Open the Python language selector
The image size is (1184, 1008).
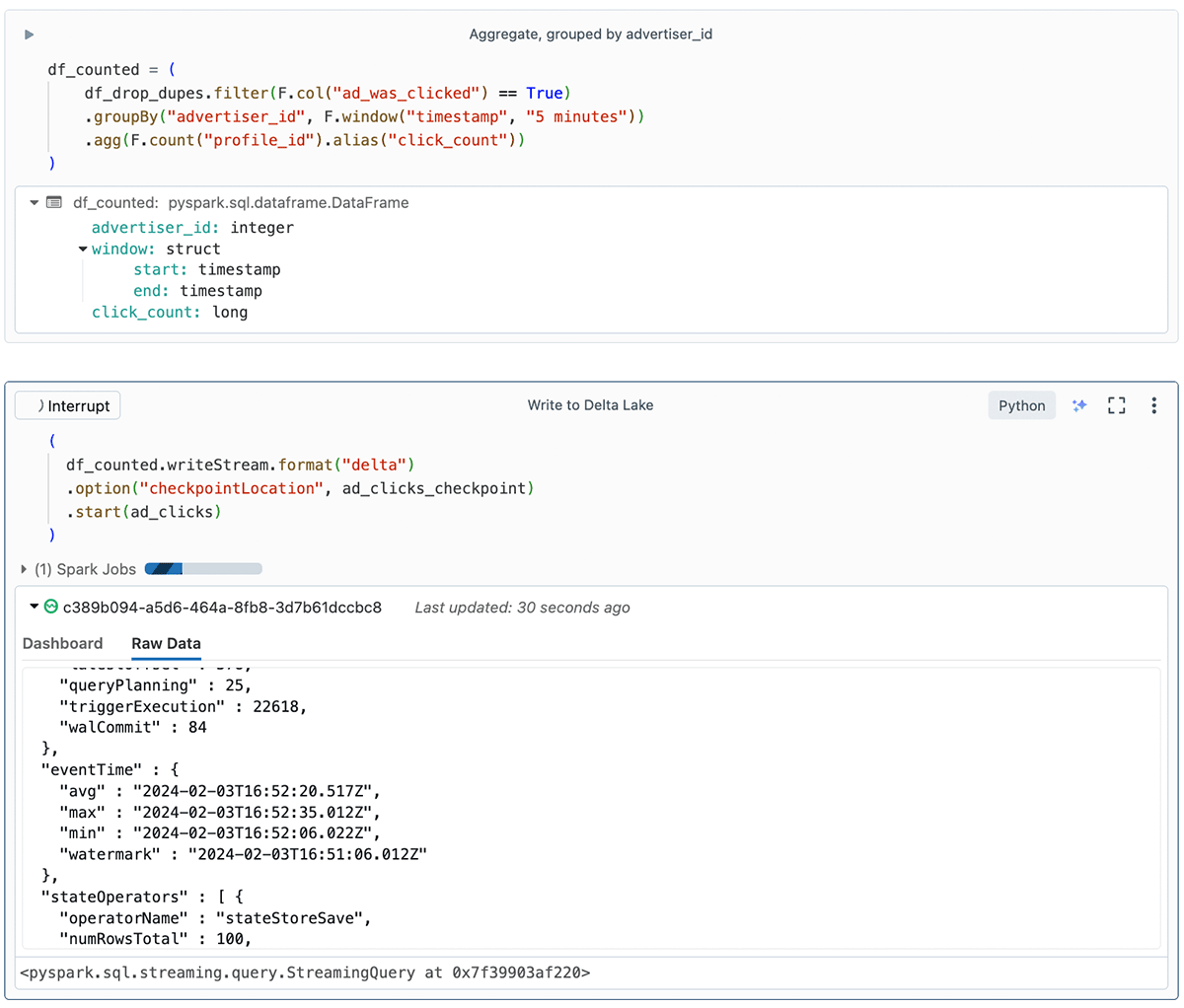pyautogui.click(x=1021, y=405)
